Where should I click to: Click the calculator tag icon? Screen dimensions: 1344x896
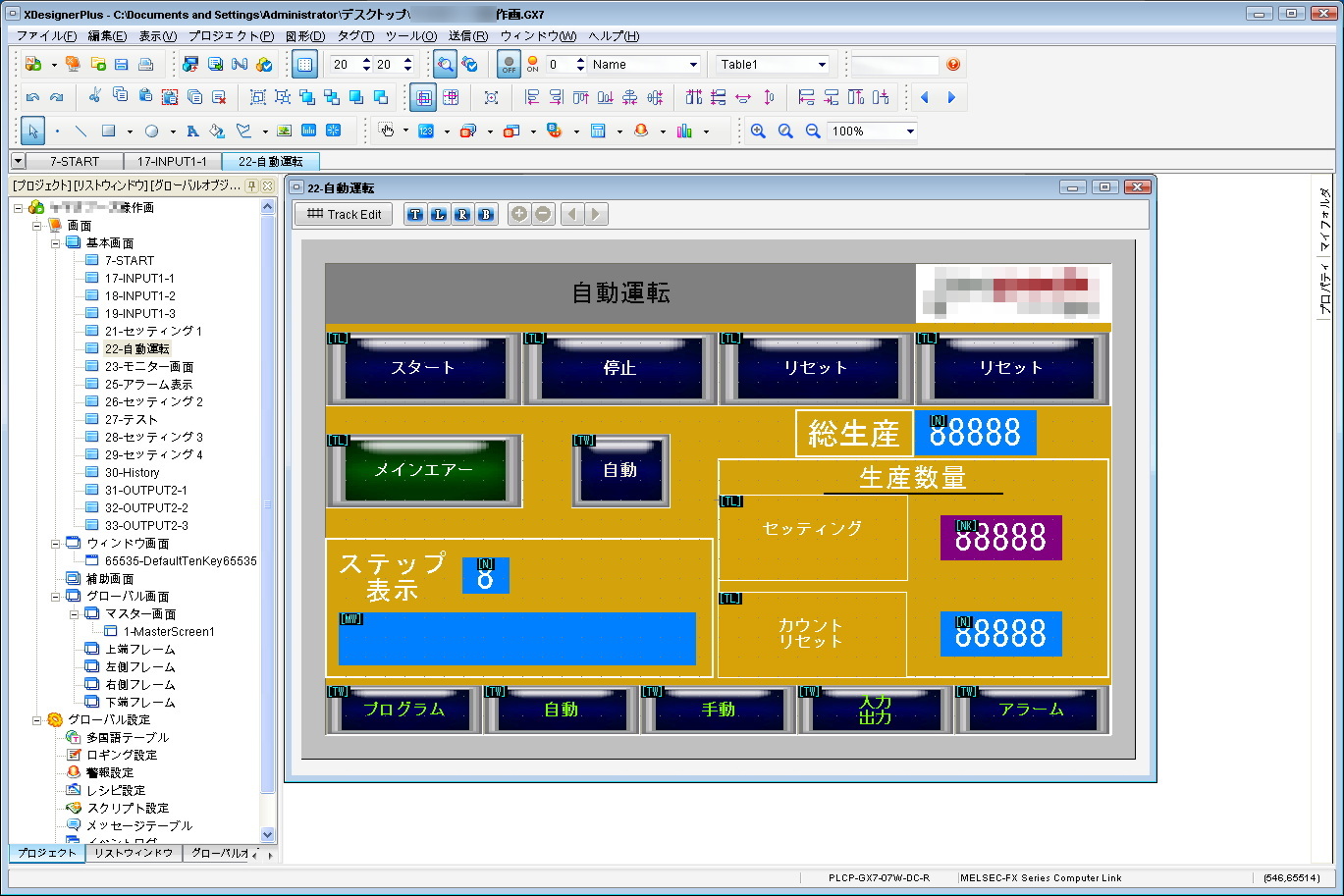[x=598, y=131]
